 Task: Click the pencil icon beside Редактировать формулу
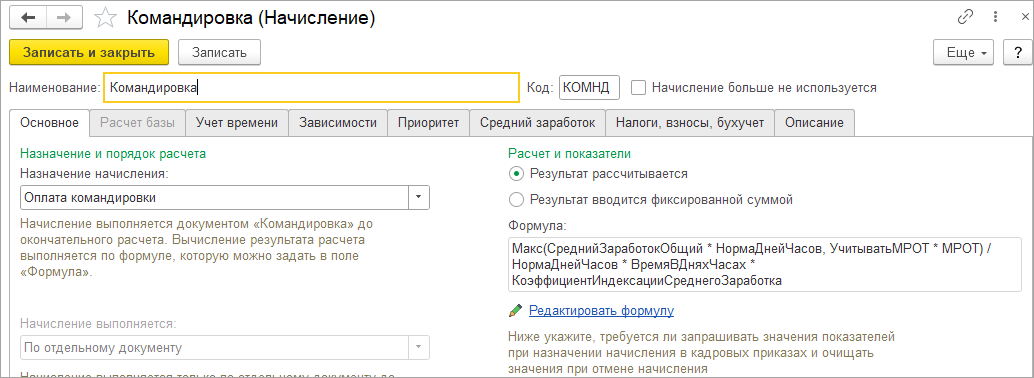(516, 310)
